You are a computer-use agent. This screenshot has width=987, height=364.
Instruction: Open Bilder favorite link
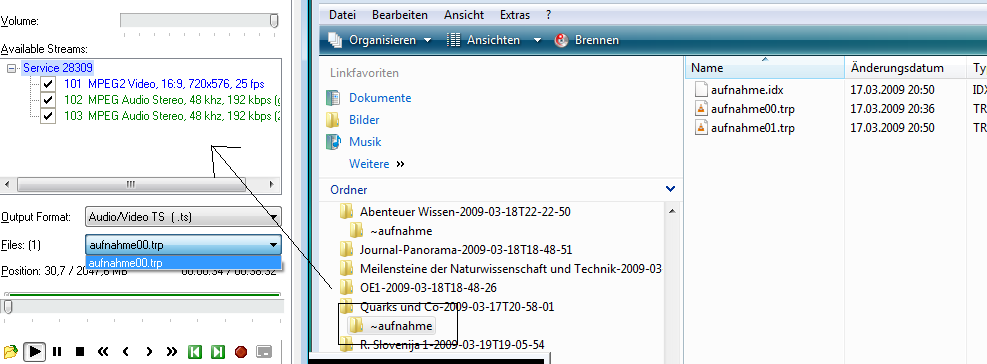[364, 120]
